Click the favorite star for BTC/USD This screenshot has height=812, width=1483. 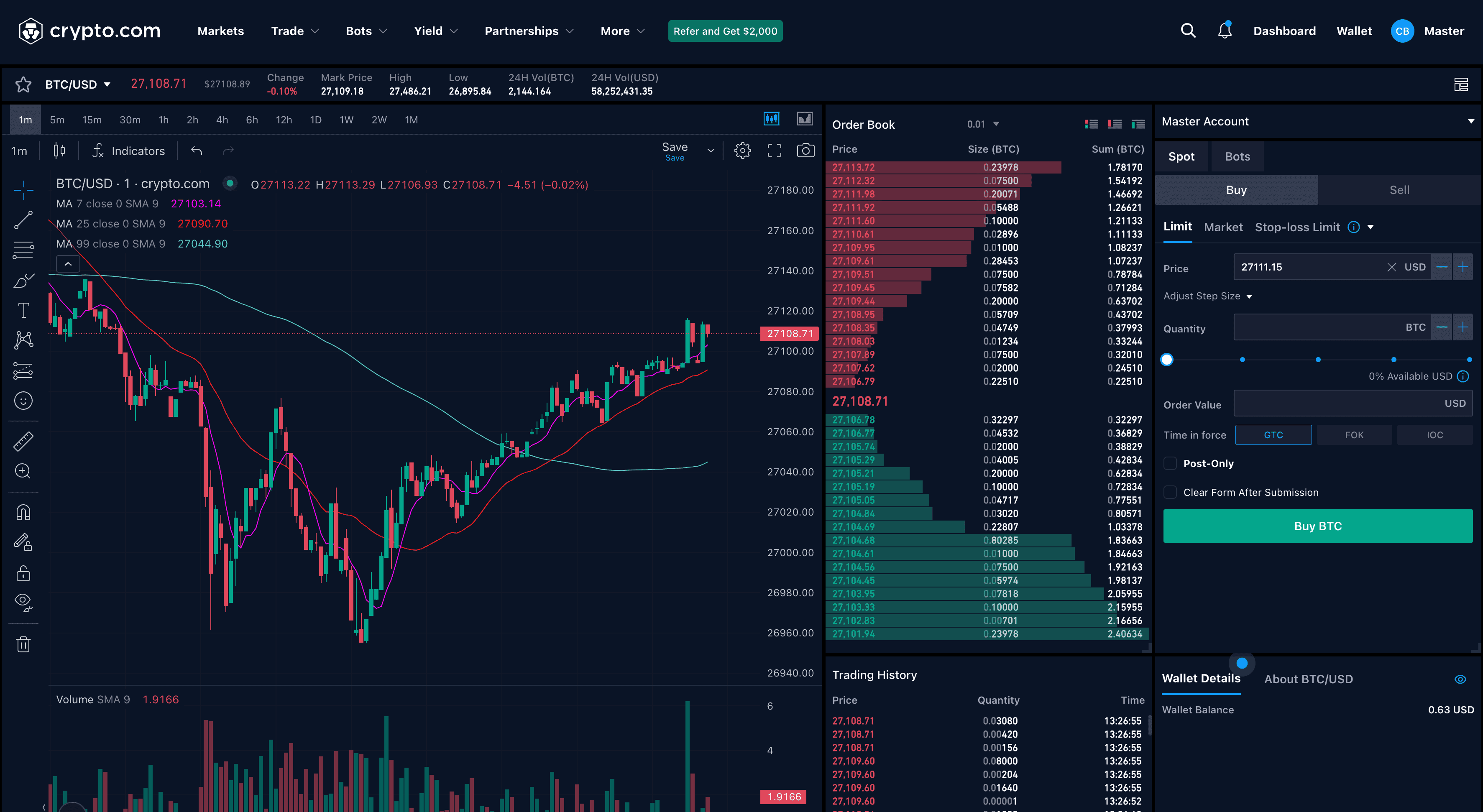point(23,84)
